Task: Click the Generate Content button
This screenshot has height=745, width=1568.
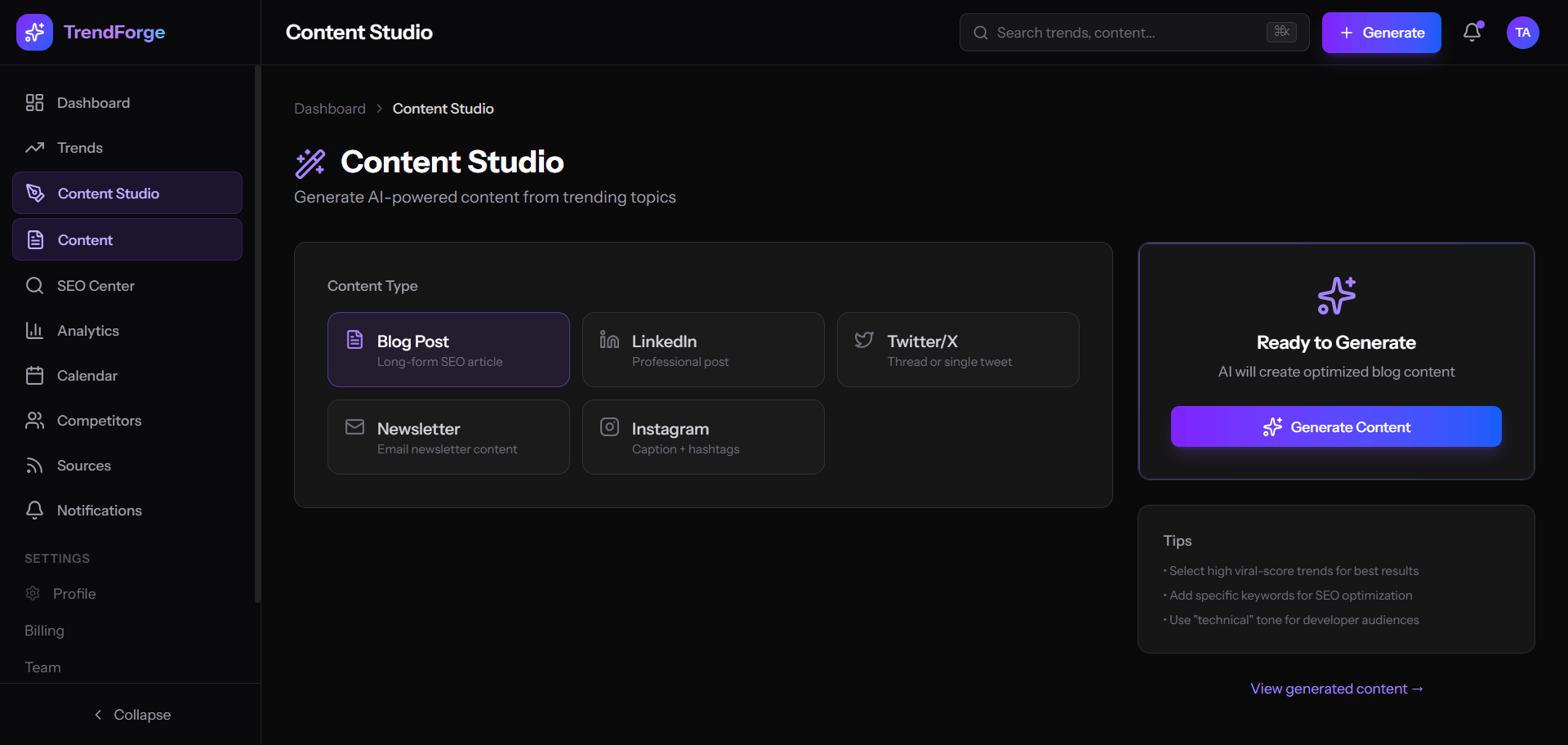Action: (1336, 426)
